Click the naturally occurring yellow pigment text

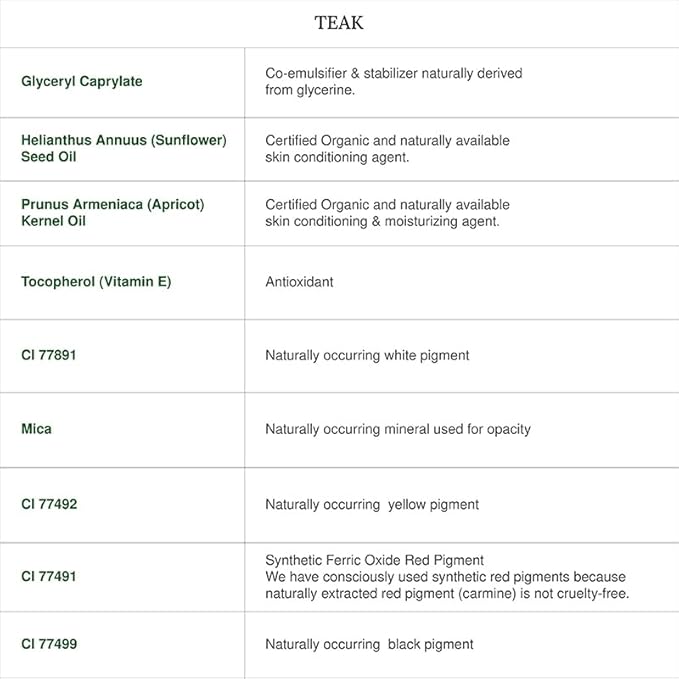click(371, 505)
